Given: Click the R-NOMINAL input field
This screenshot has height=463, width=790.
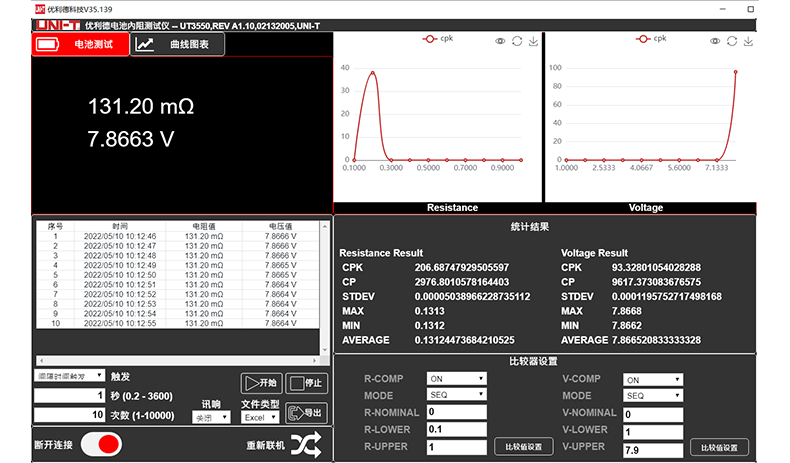Looking at the screenshot, I should pos(456,412).
